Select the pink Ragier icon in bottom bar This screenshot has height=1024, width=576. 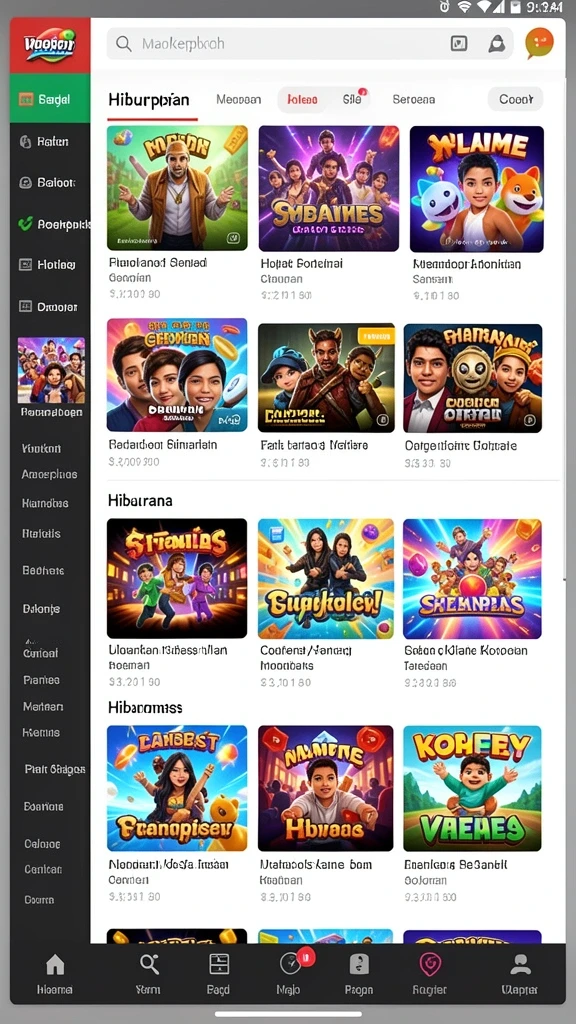(430, 973)
